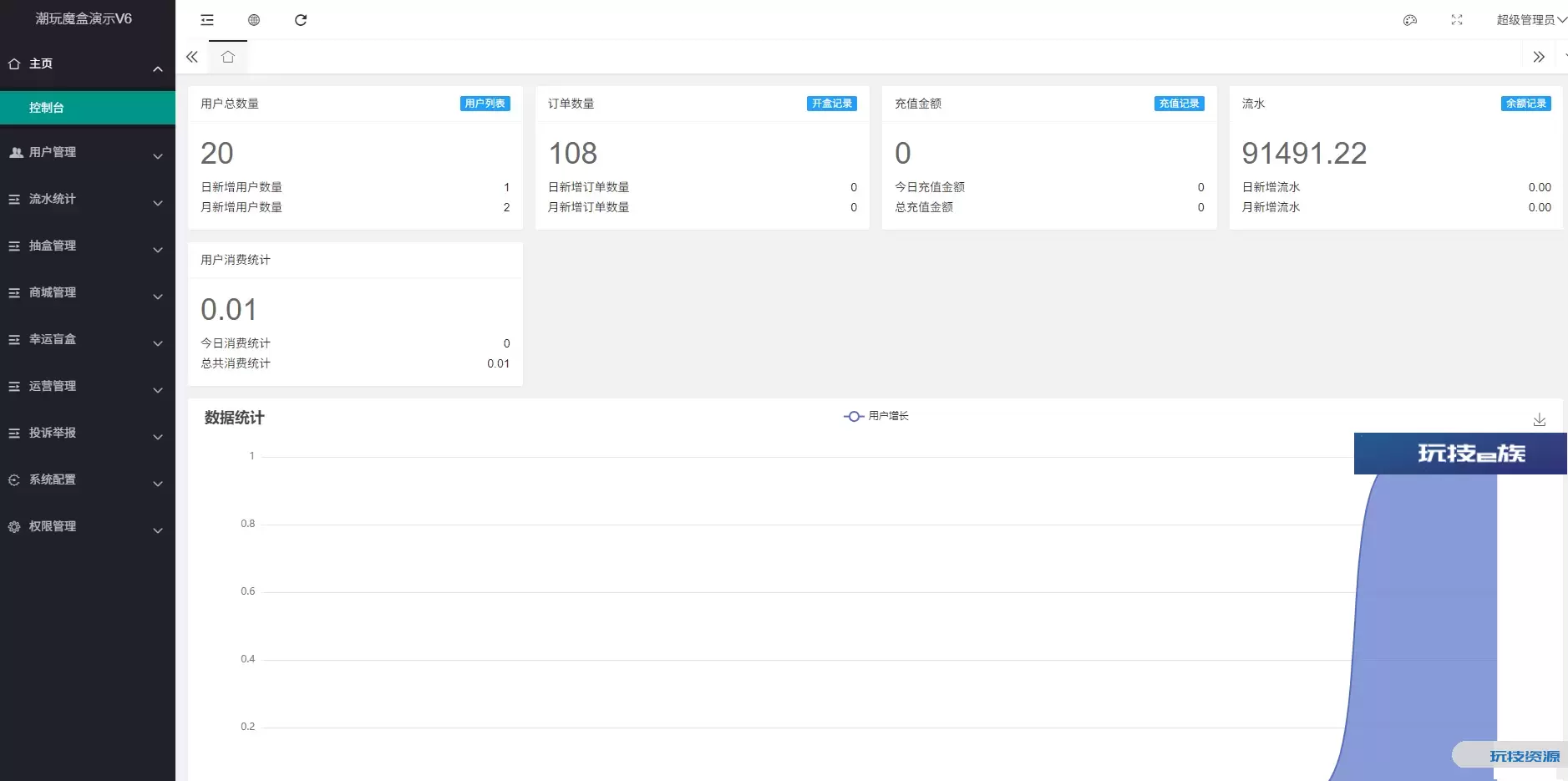
Task: Open the theme palette icon
Action: tap(1410, 20)
